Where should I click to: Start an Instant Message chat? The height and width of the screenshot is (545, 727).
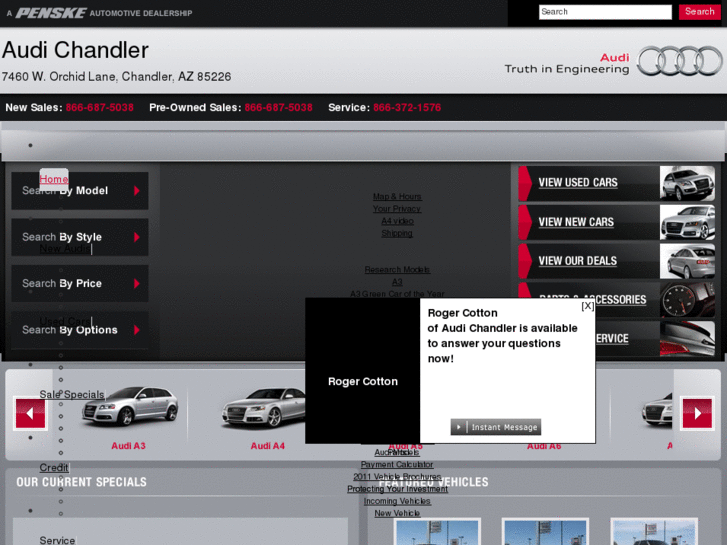coord(496,427)
